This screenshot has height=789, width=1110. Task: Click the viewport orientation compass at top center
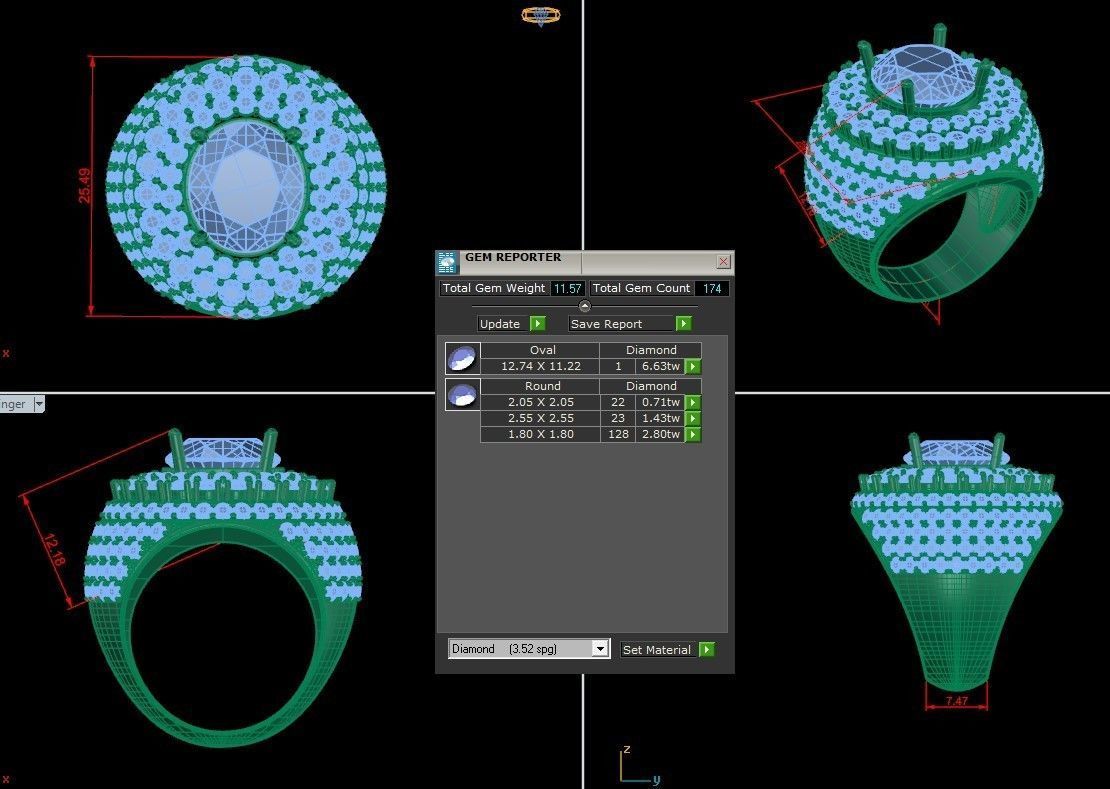click(x=541, y=16)
